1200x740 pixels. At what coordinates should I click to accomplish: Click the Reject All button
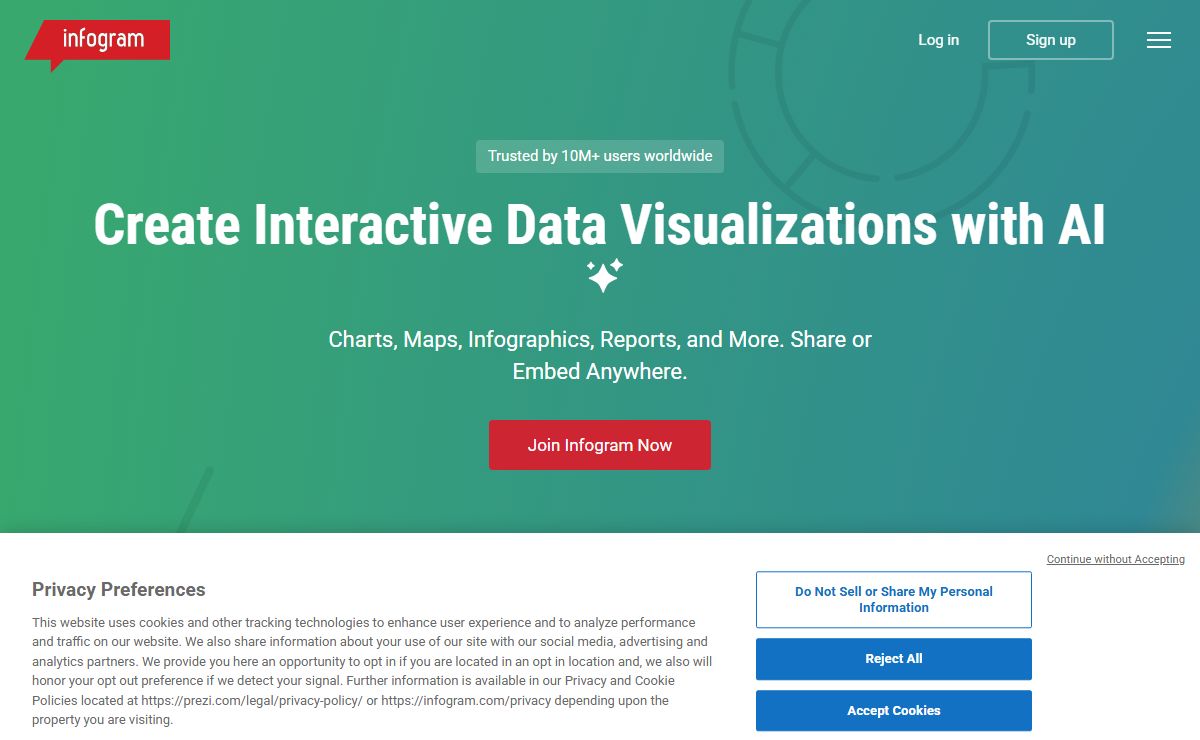pos(894,659)
